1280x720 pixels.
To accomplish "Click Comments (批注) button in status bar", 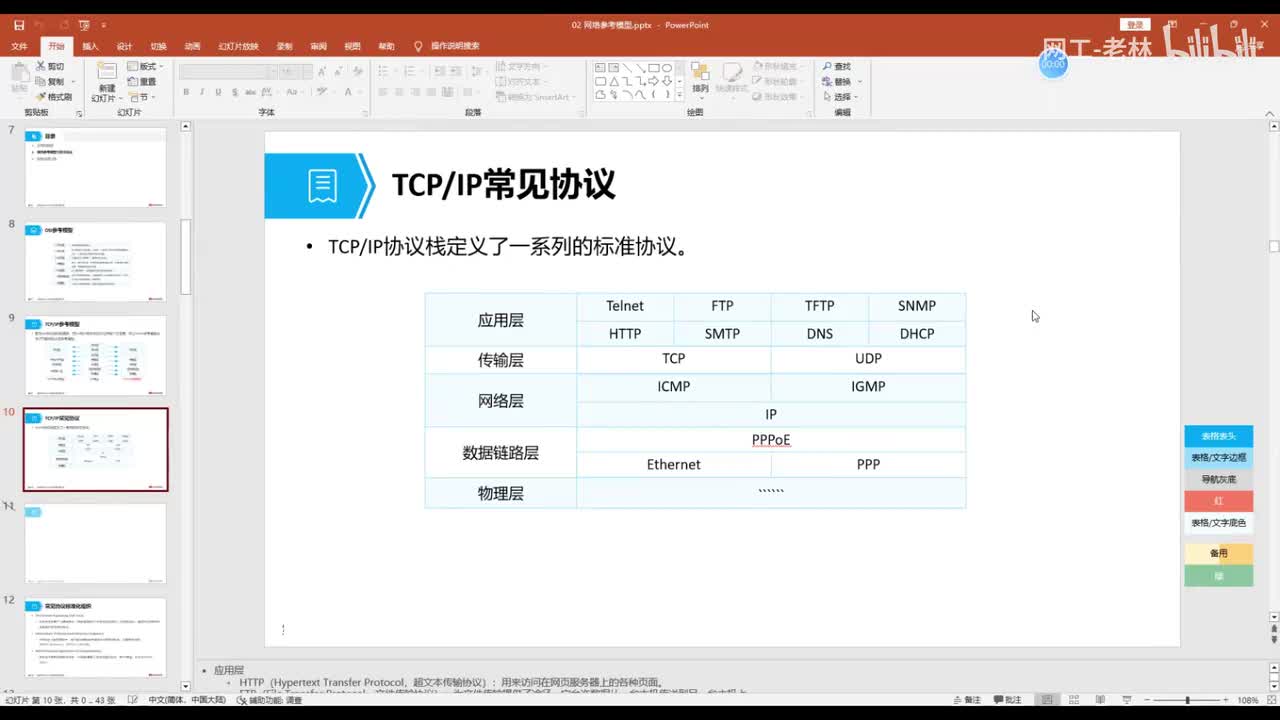I will coord(1006,700).
